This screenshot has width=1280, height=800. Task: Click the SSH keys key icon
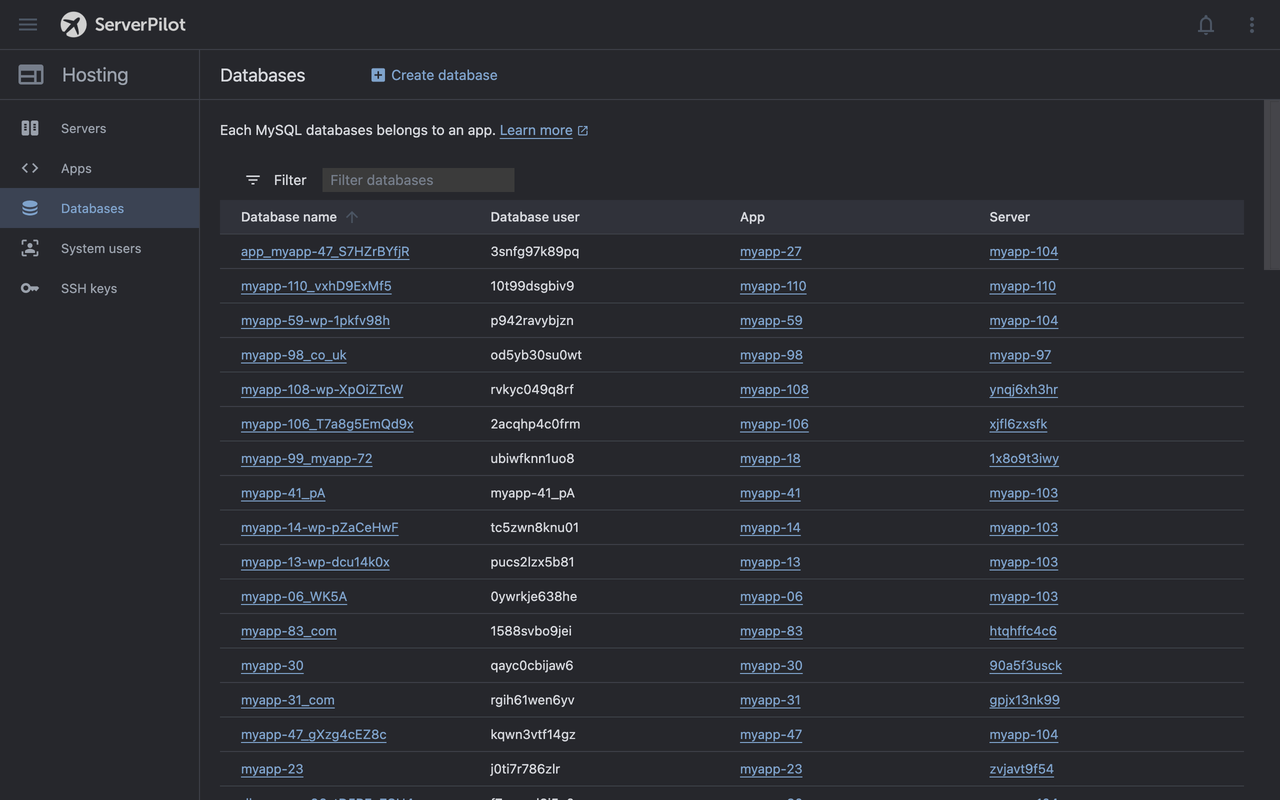[x=30, y=288]
